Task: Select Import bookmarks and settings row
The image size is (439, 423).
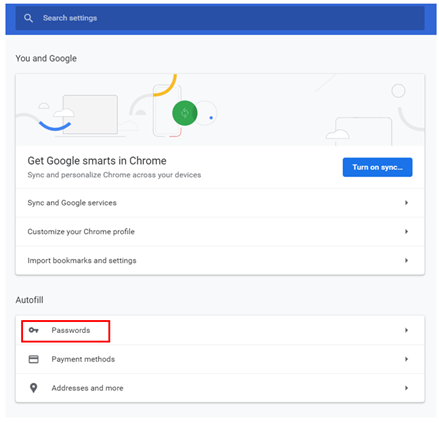Action: (x=220, y=260)
